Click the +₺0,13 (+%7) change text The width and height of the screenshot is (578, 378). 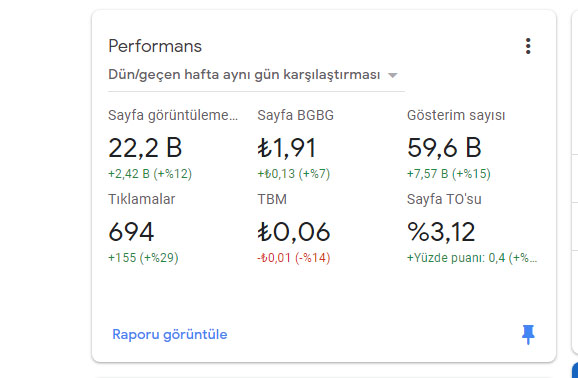pos(294,174)
